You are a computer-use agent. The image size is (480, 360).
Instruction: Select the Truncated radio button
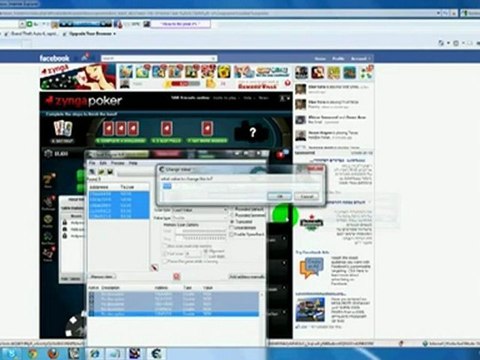(232, 222)
